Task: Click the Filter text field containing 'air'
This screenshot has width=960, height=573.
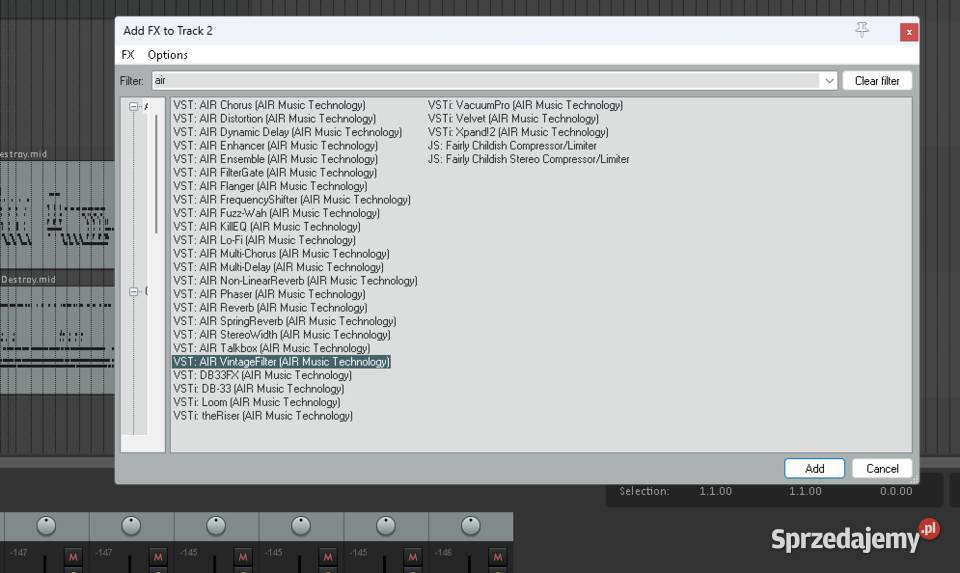Action: click(486, 80)
